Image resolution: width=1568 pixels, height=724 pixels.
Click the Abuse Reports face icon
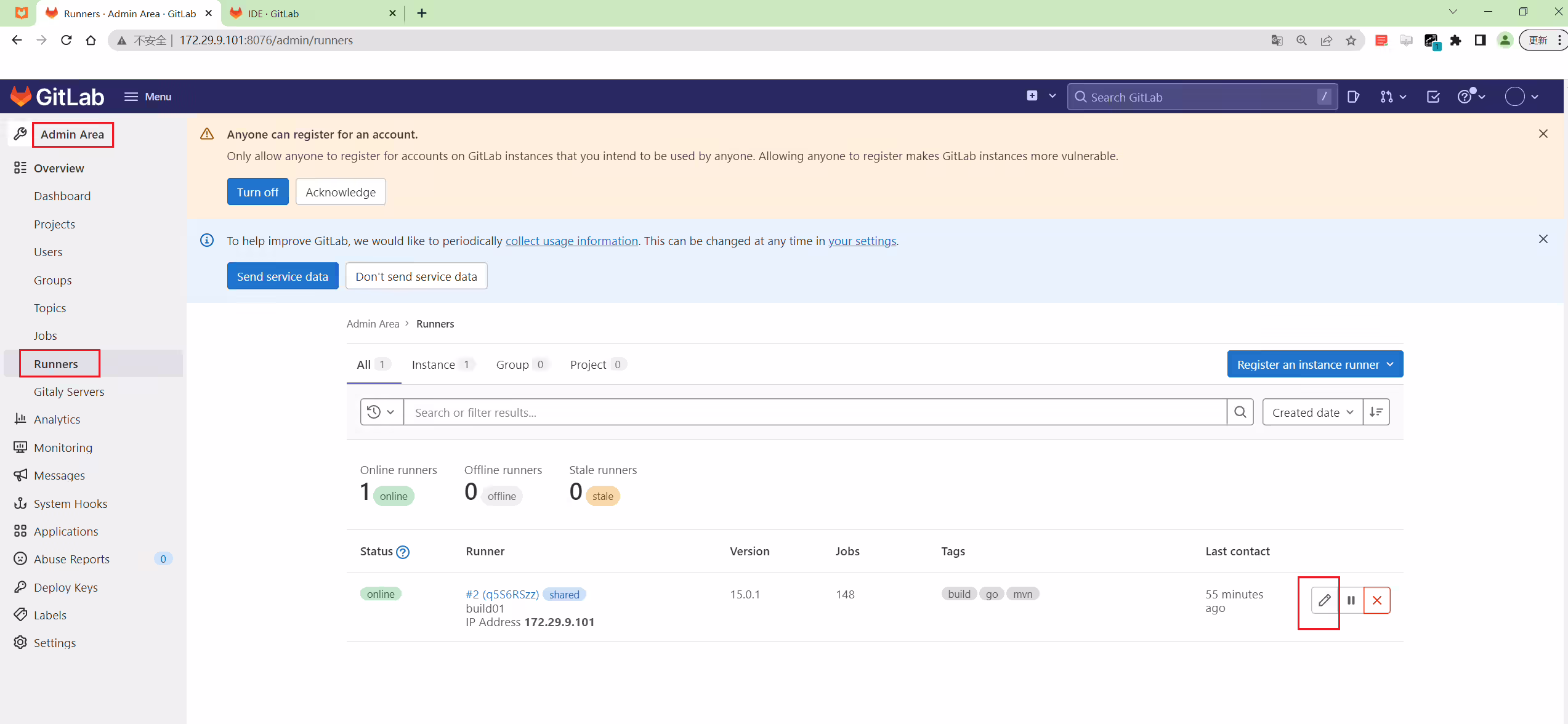click(x=20, y=558)
